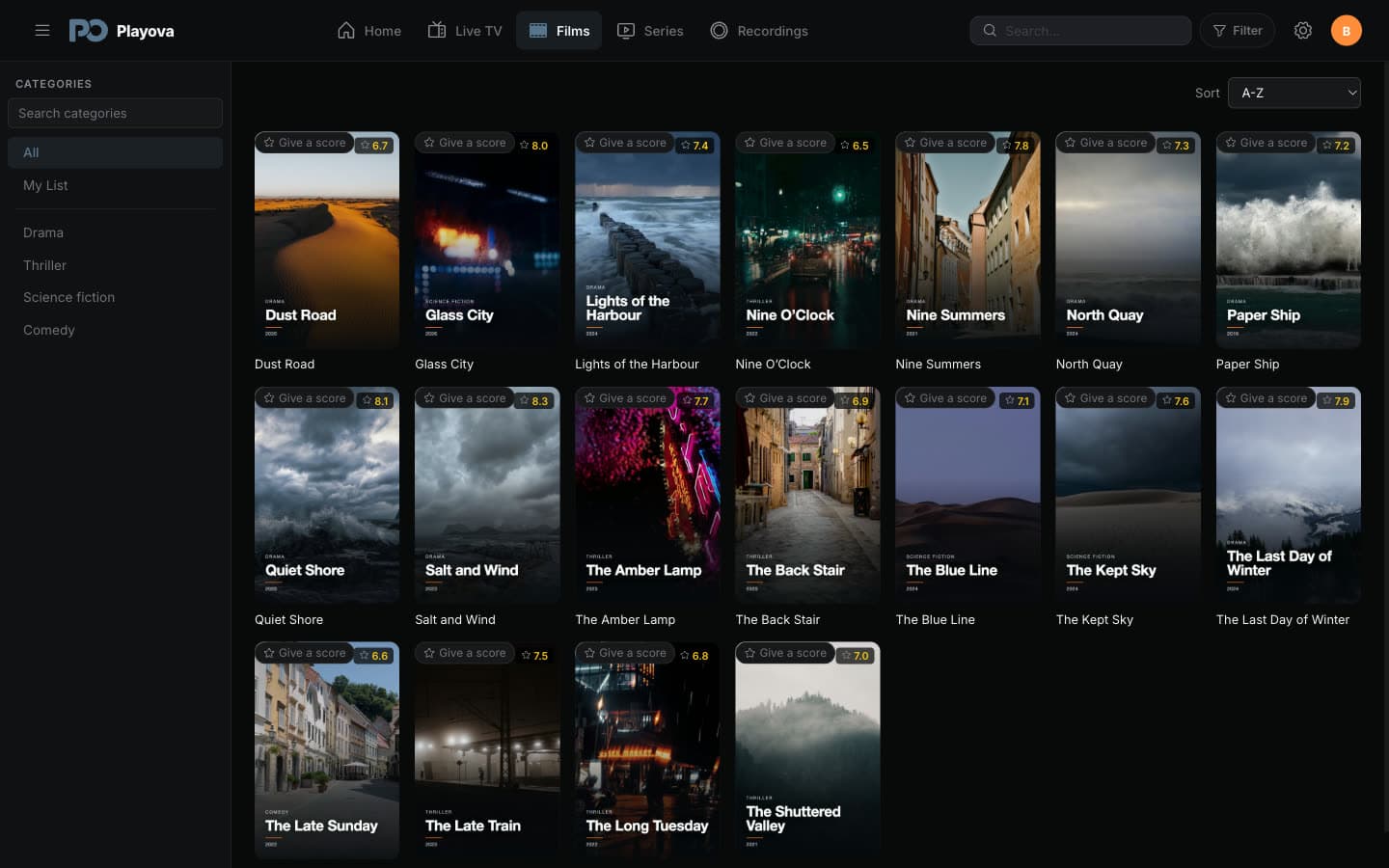Give a score to Lights of the Harbour
This screenshot has width=1389, height=868.
(x=625, y=143)
